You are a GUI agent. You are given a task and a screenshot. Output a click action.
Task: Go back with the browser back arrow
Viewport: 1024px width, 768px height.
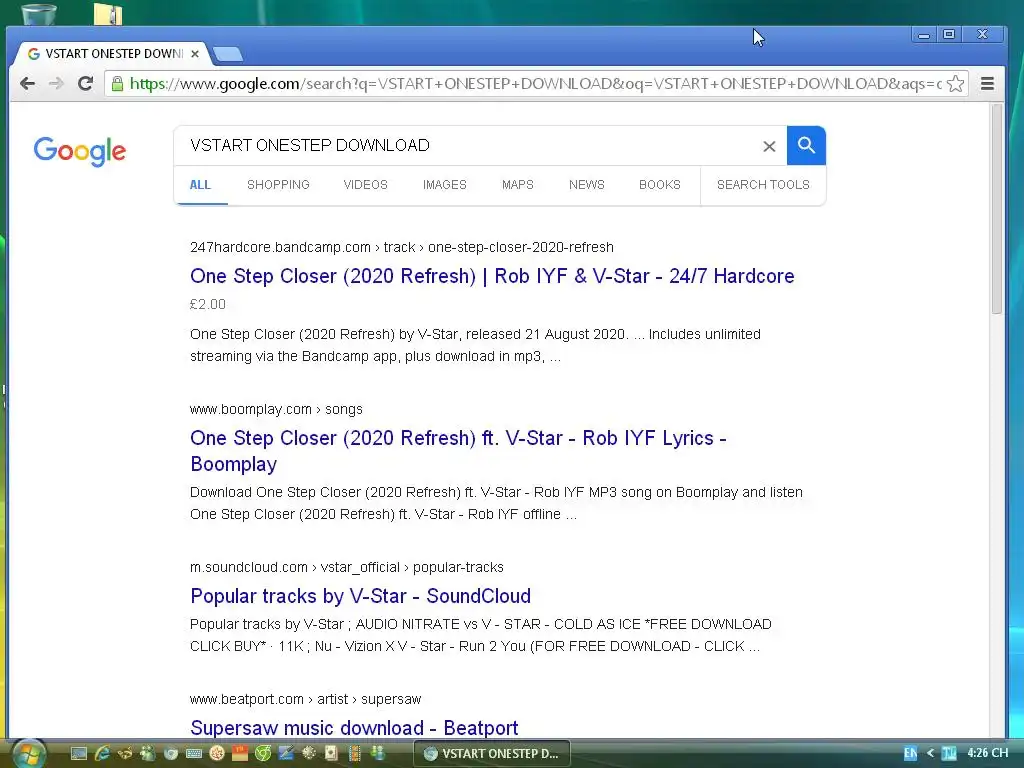27,84
